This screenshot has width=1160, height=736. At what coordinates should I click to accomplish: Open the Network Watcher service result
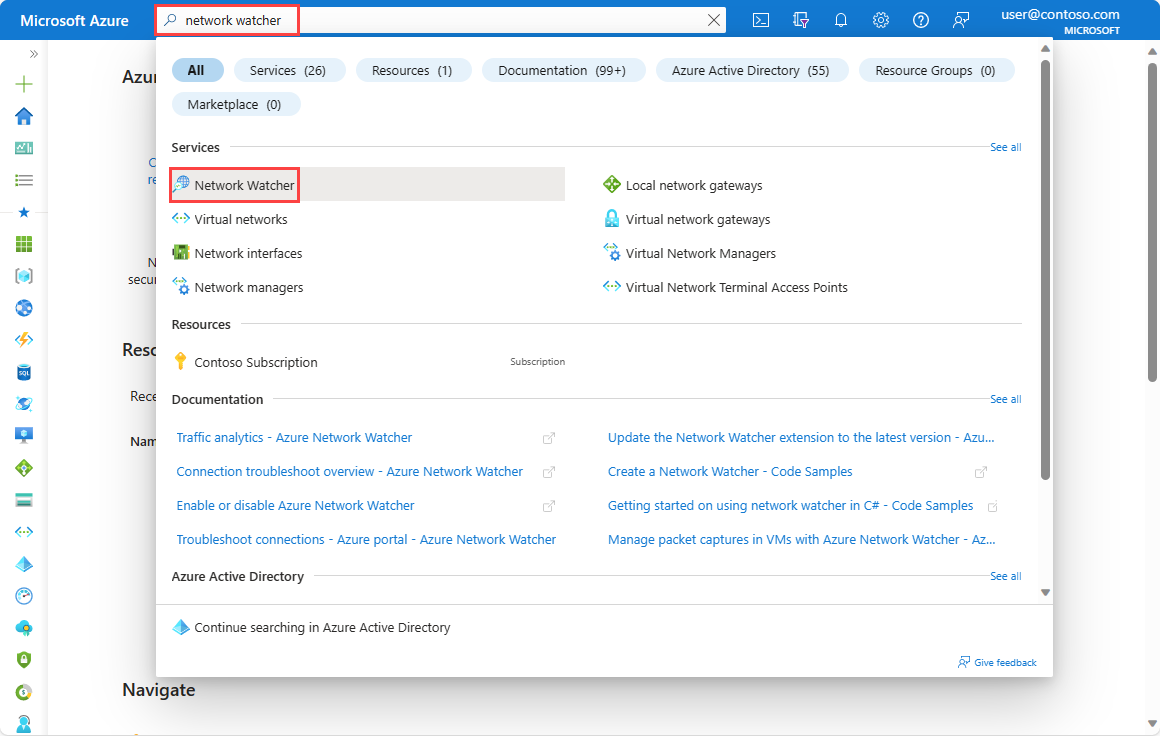tap(243, 184)
